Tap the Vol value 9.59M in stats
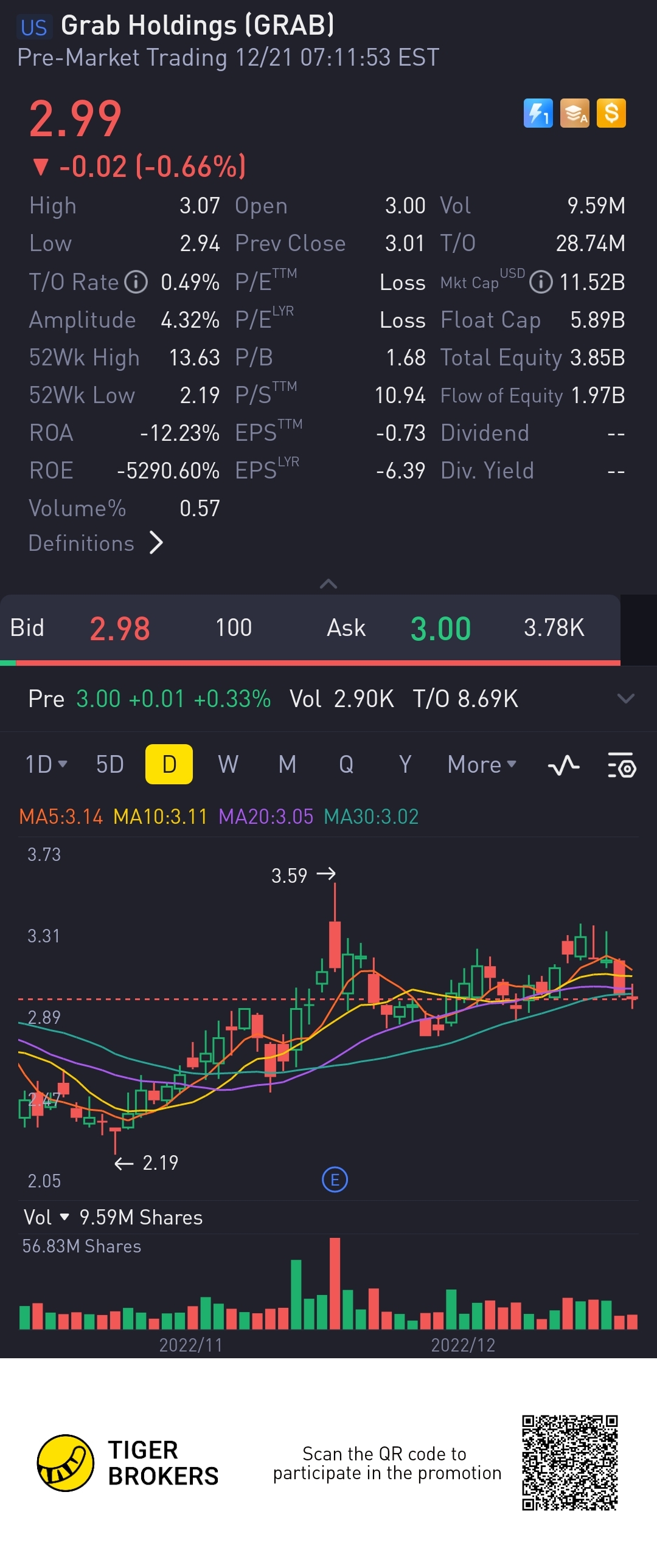This screenshot has height=1568, width=657. point(596,205)
